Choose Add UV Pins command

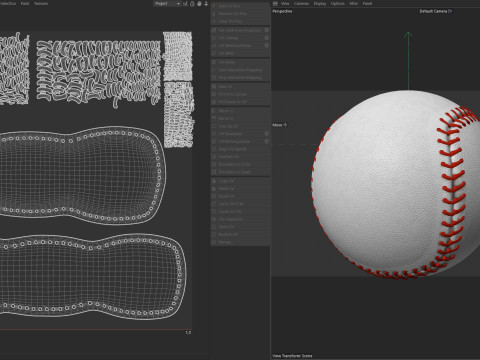tap(240, 6)
